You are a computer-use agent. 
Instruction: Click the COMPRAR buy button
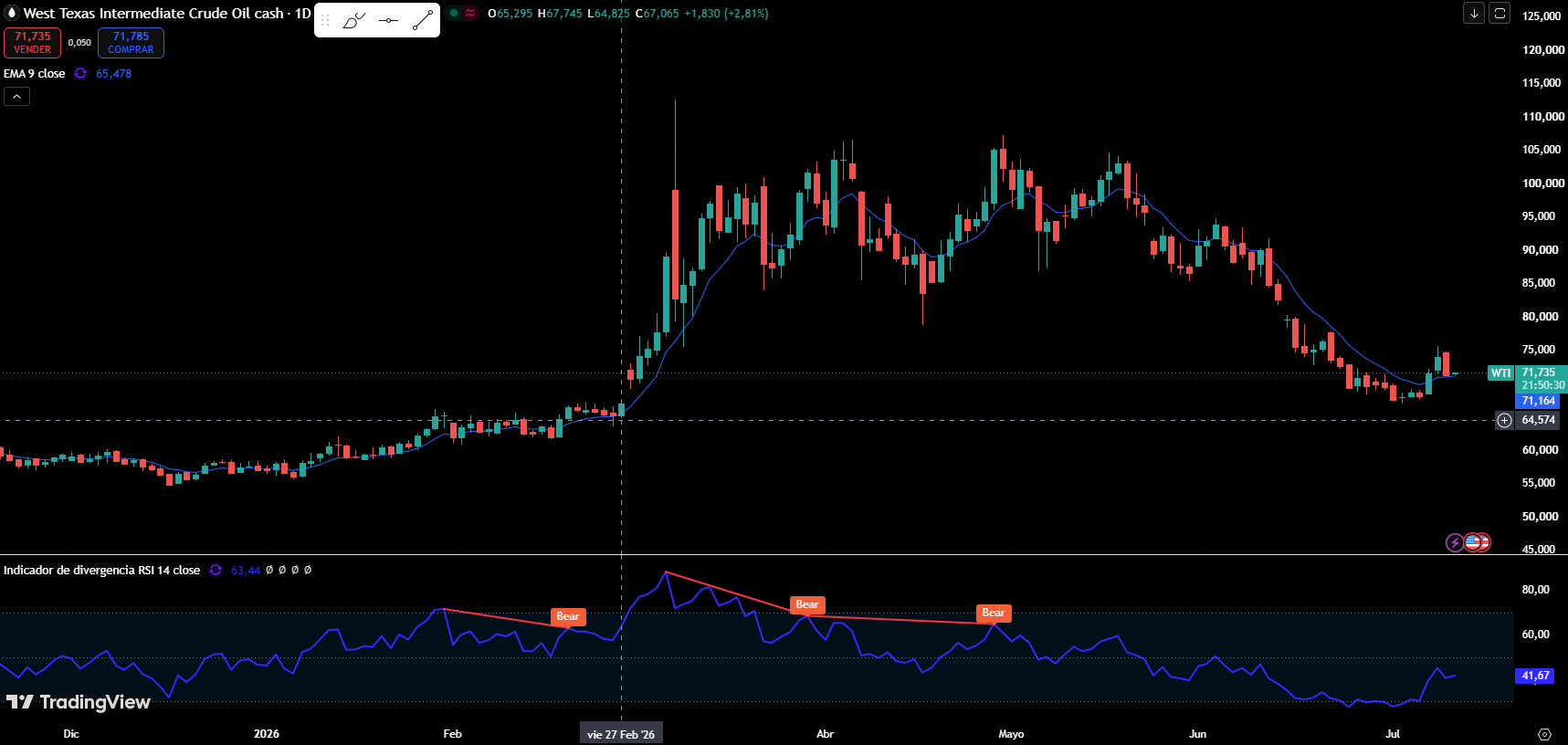coord(131,43)
